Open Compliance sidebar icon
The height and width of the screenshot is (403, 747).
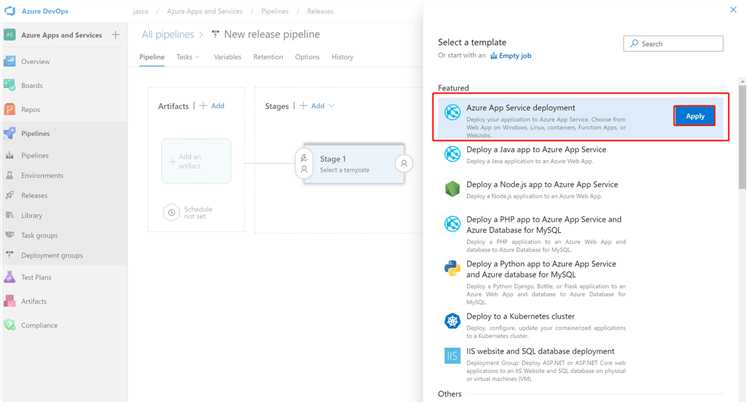point(10,325)
